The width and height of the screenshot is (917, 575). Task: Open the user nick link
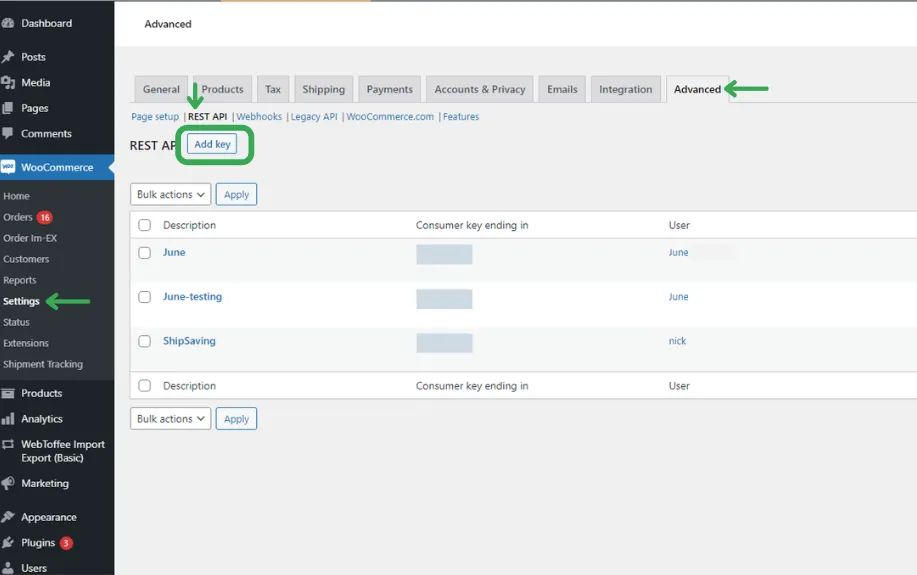click(x=677, y=341)
